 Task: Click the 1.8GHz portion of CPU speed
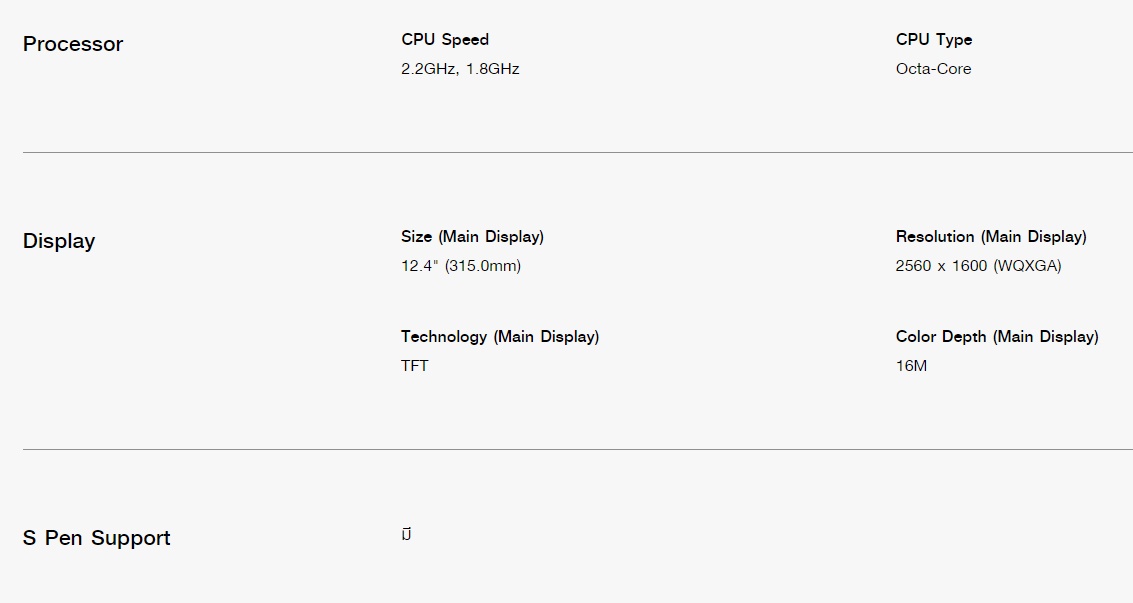click(x=493, y=69)
